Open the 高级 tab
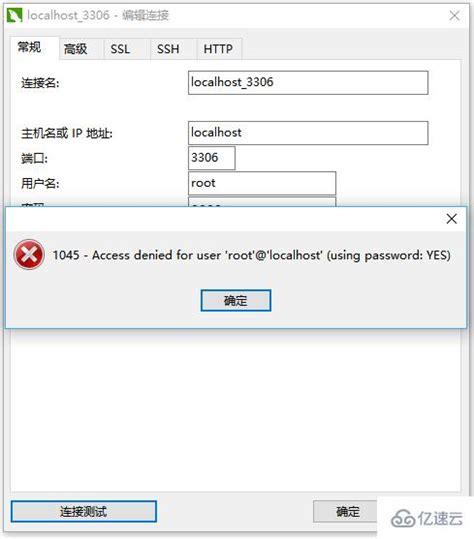Viewport: 474px width, 539px height. pos(76,49)
